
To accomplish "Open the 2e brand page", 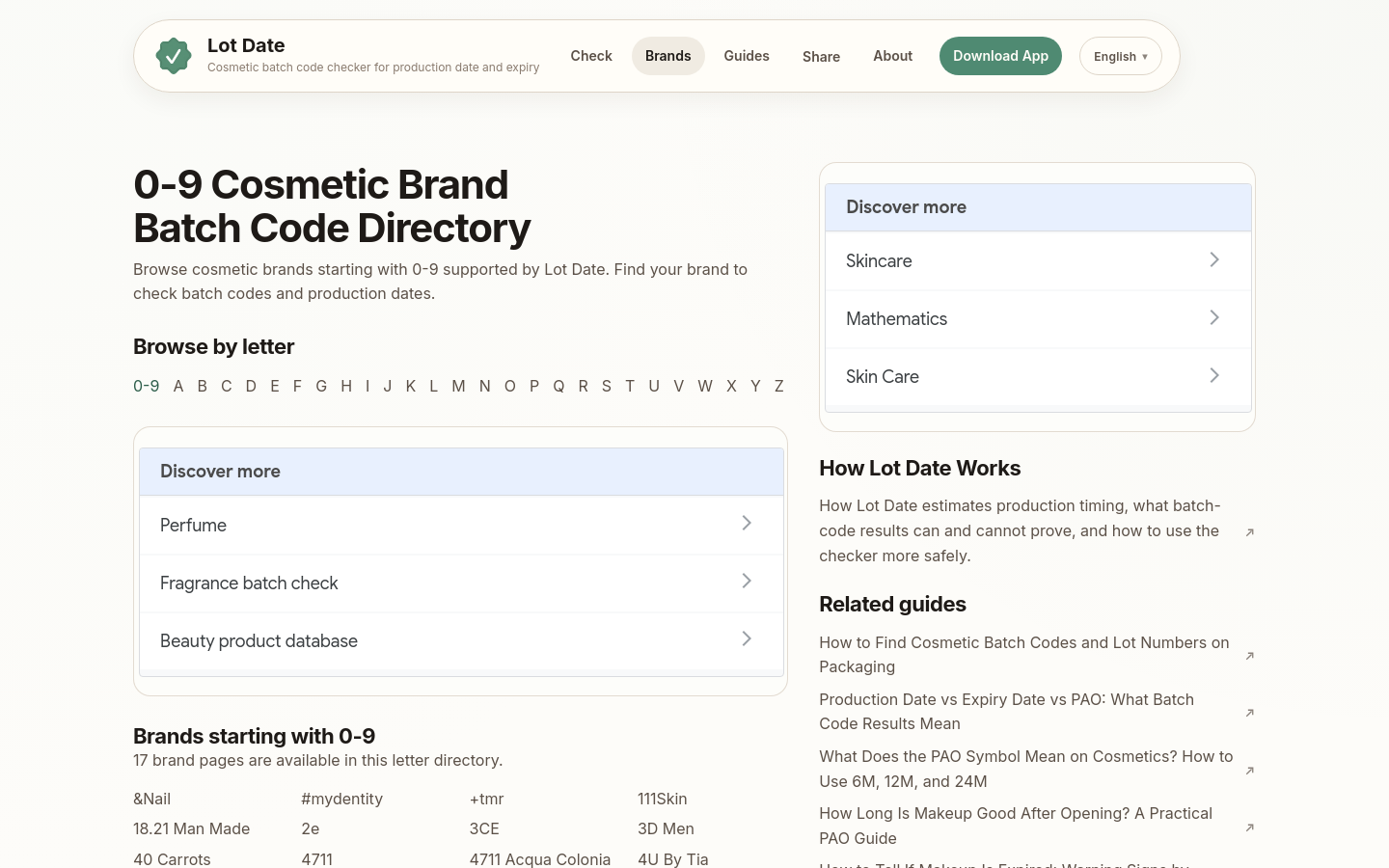I will 311,828.
